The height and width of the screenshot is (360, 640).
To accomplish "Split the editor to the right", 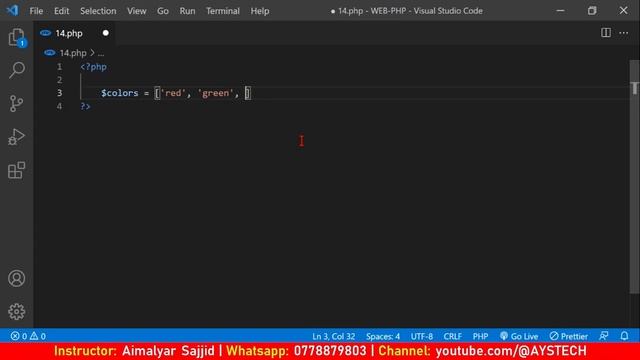I will point(606,33).
